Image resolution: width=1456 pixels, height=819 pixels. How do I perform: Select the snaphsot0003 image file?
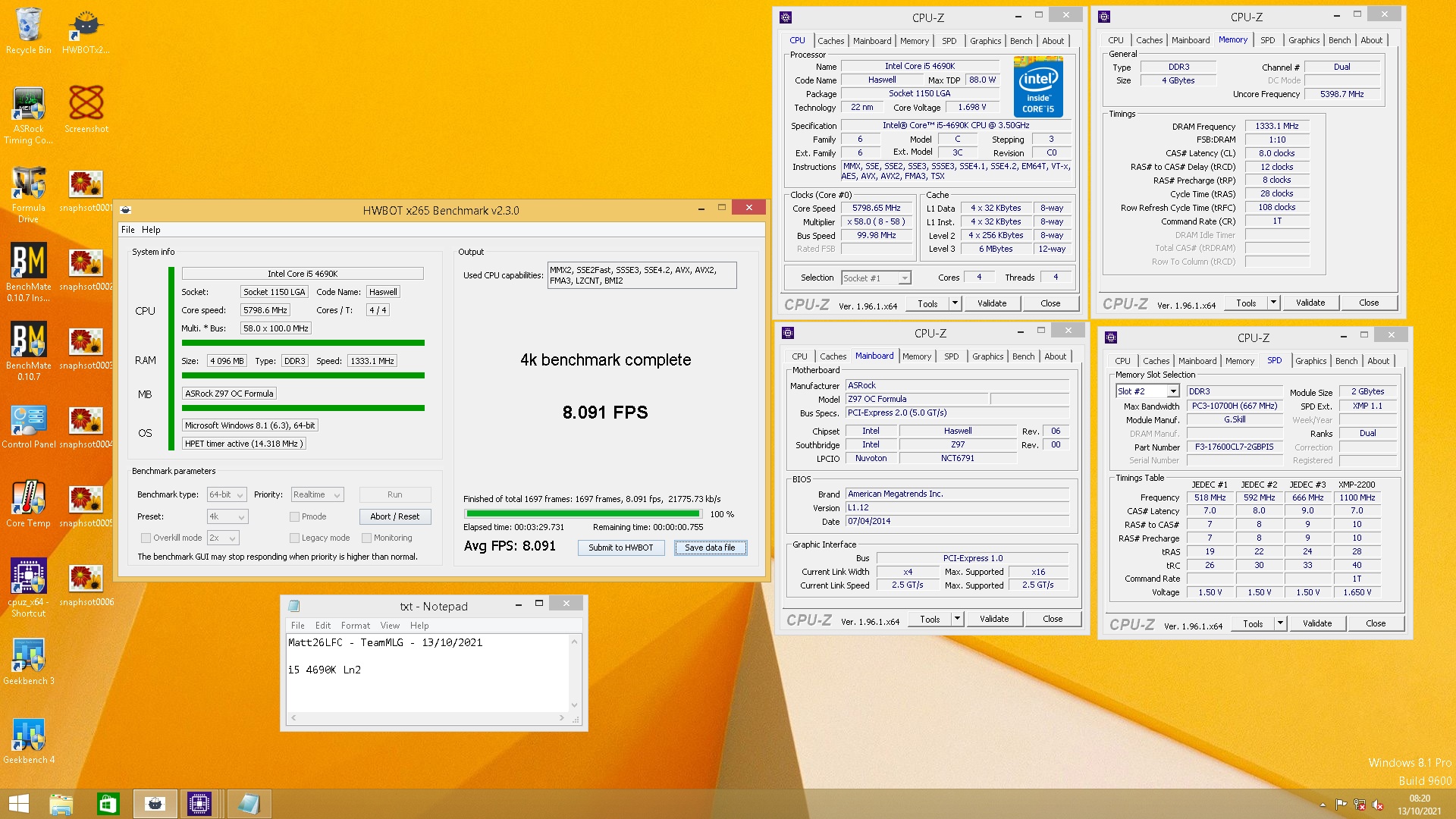click(86, 347)
